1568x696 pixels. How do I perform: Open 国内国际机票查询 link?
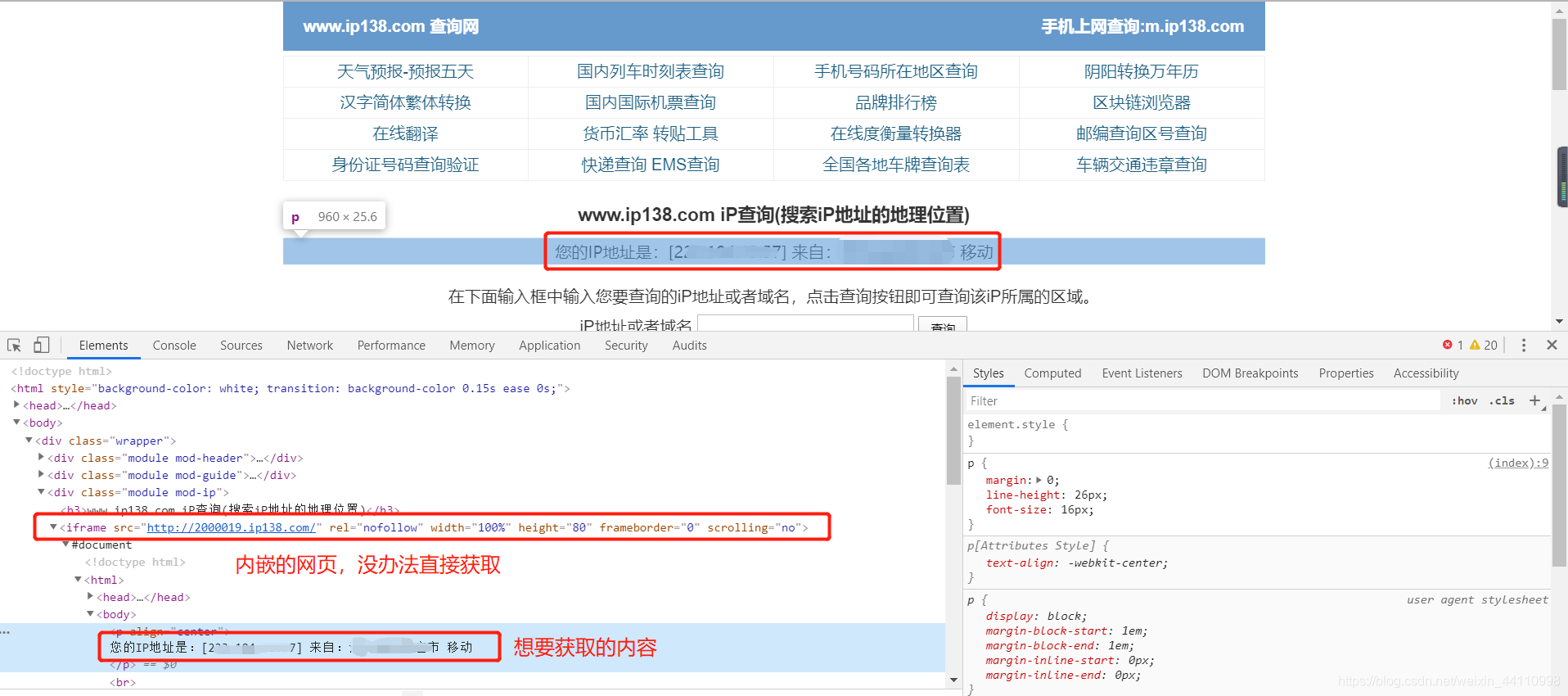[651, 102]
